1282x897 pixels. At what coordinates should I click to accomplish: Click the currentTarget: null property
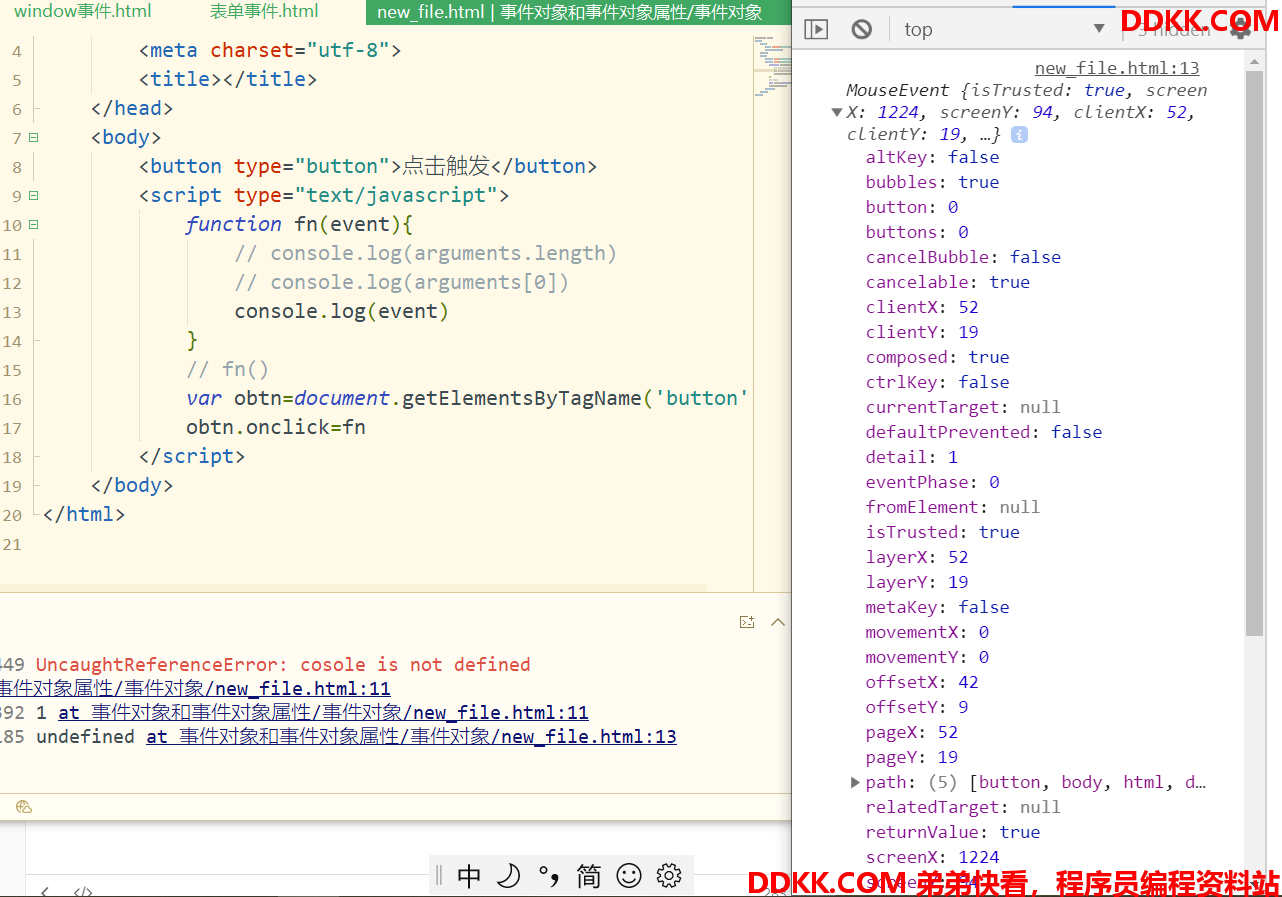tap(963, 407)
